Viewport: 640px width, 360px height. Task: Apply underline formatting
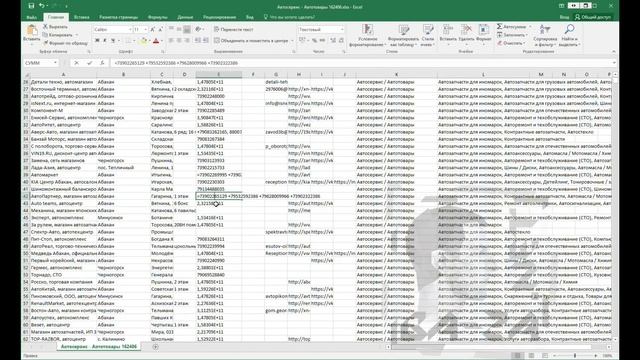click(113, 40)
